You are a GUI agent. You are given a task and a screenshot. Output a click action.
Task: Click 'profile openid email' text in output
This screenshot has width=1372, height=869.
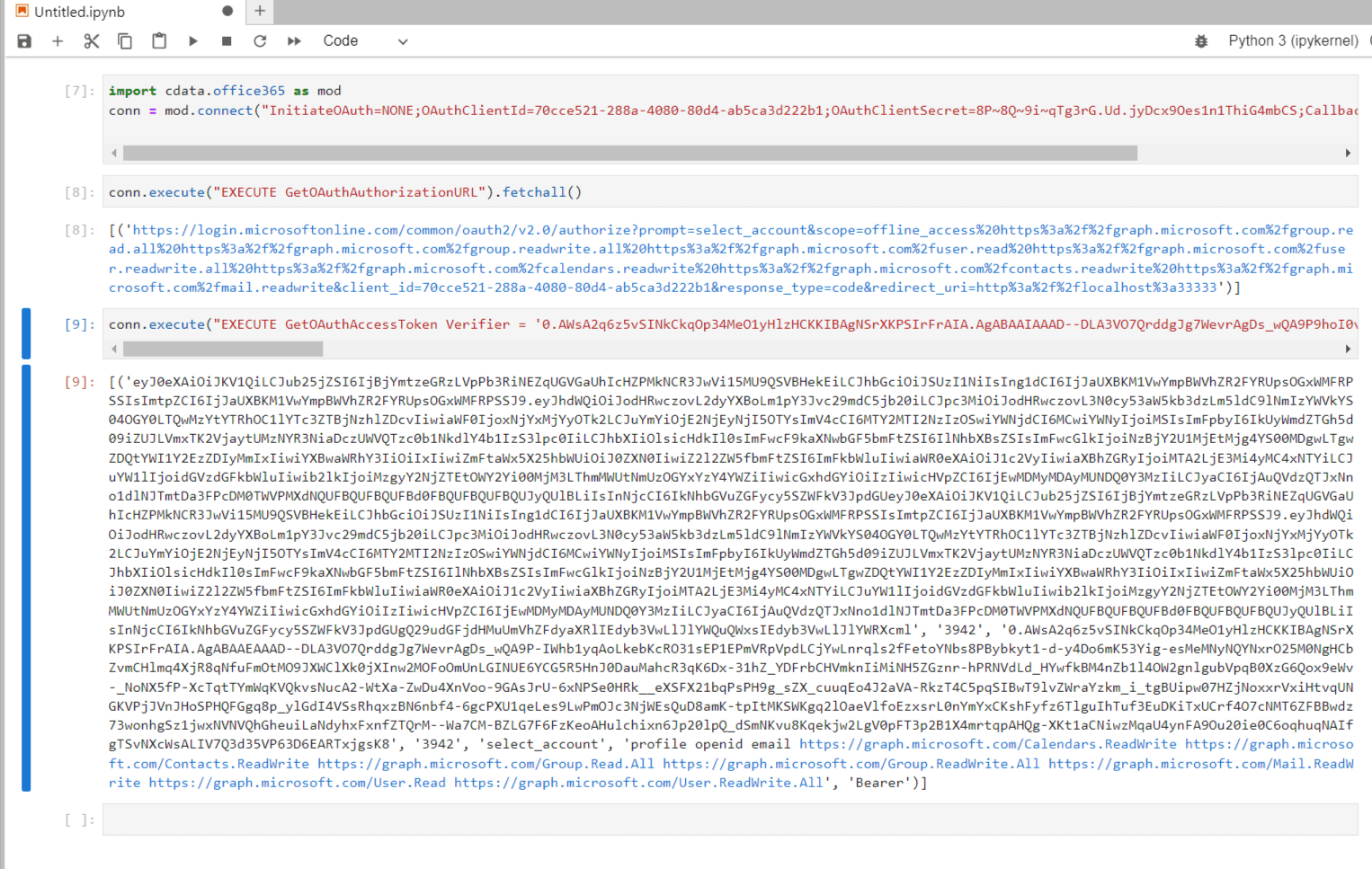tap(710, 744)
